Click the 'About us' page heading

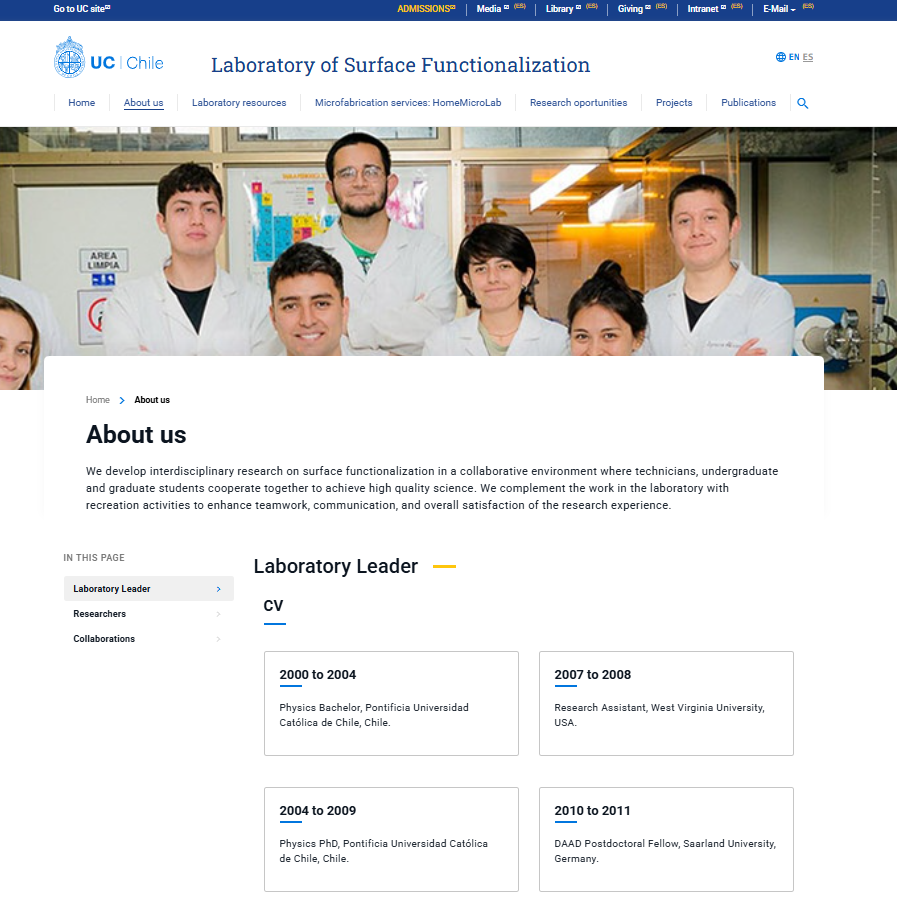coord(136,435)
